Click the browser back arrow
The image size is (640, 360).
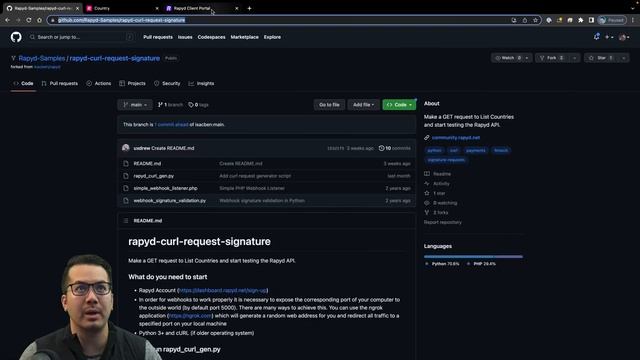click(x=8, y=20)
